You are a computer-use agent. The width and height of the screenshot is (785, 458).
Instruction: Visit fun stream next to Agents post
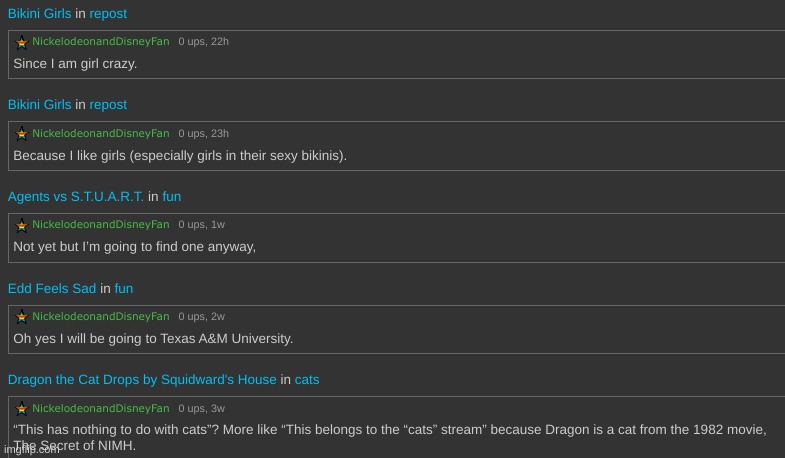172,197
